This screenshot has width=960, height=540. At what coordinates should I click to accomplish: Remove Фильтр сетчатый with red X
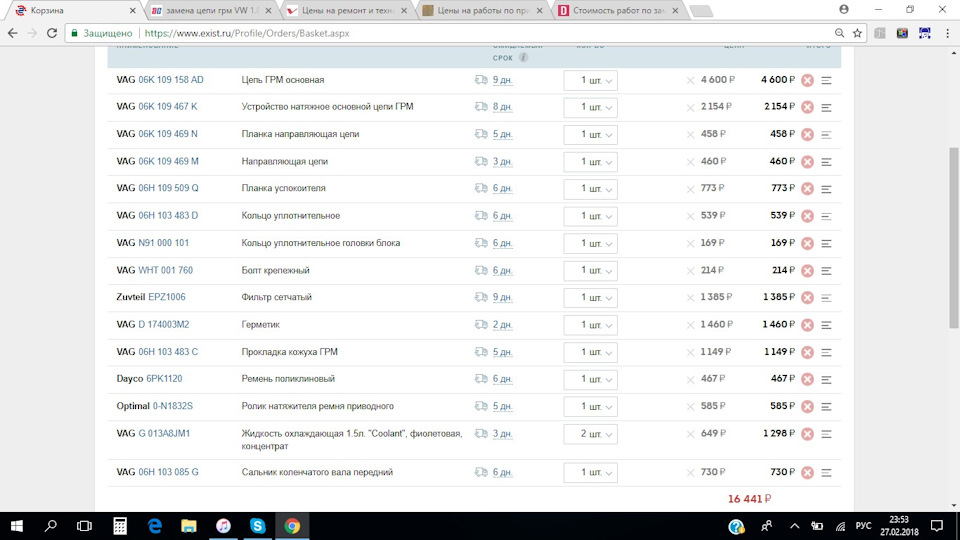pos(808,298)
